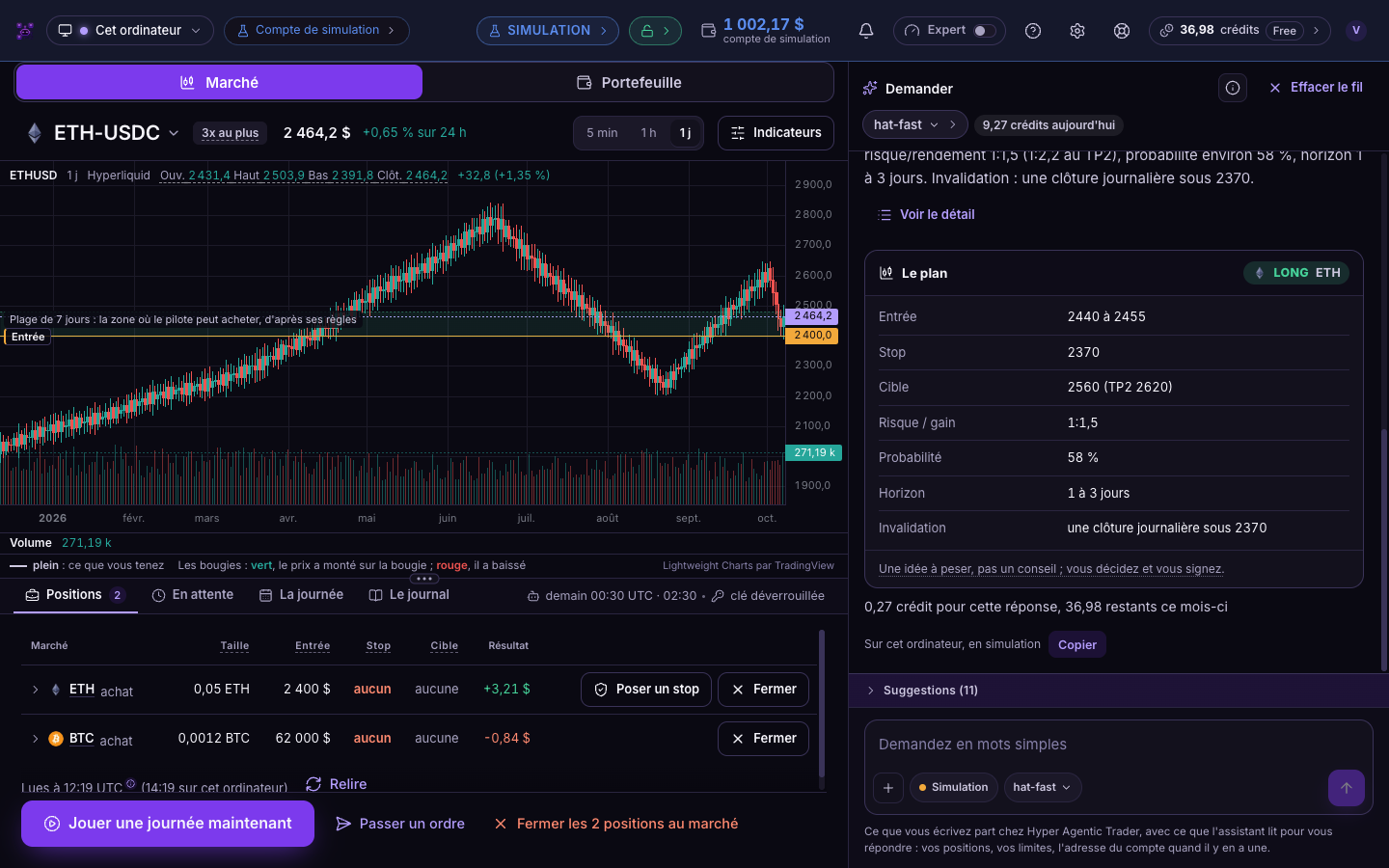This screenshot has width=1389, height=868.
Task: Click the BTC coin icon in positions
Action: pyautogui.click(x=56, y=739)
